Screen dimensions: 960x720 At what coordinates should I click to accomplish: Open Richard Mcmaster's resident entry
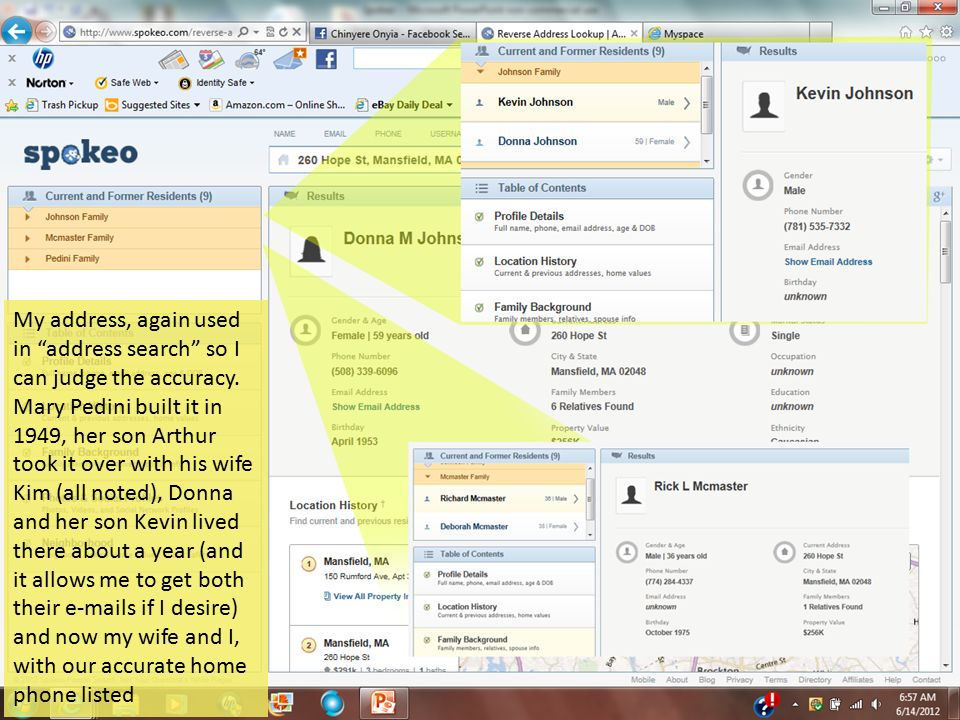pos(500,499)
